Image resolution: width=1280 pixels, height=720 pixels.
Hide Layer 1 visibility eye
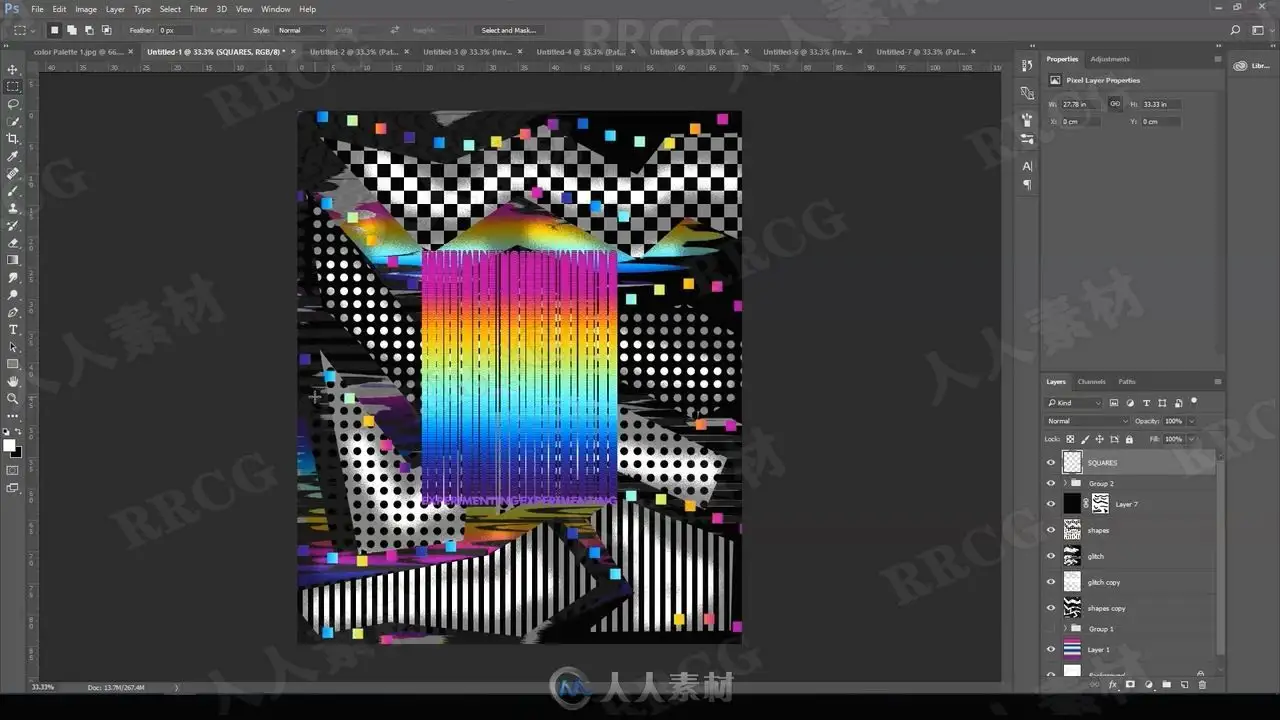tap(1050, 649)
